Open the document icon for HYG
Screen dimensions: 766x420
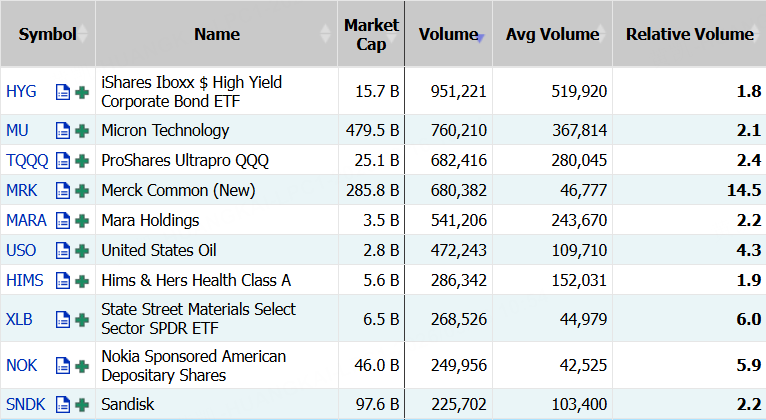(63, 92)
